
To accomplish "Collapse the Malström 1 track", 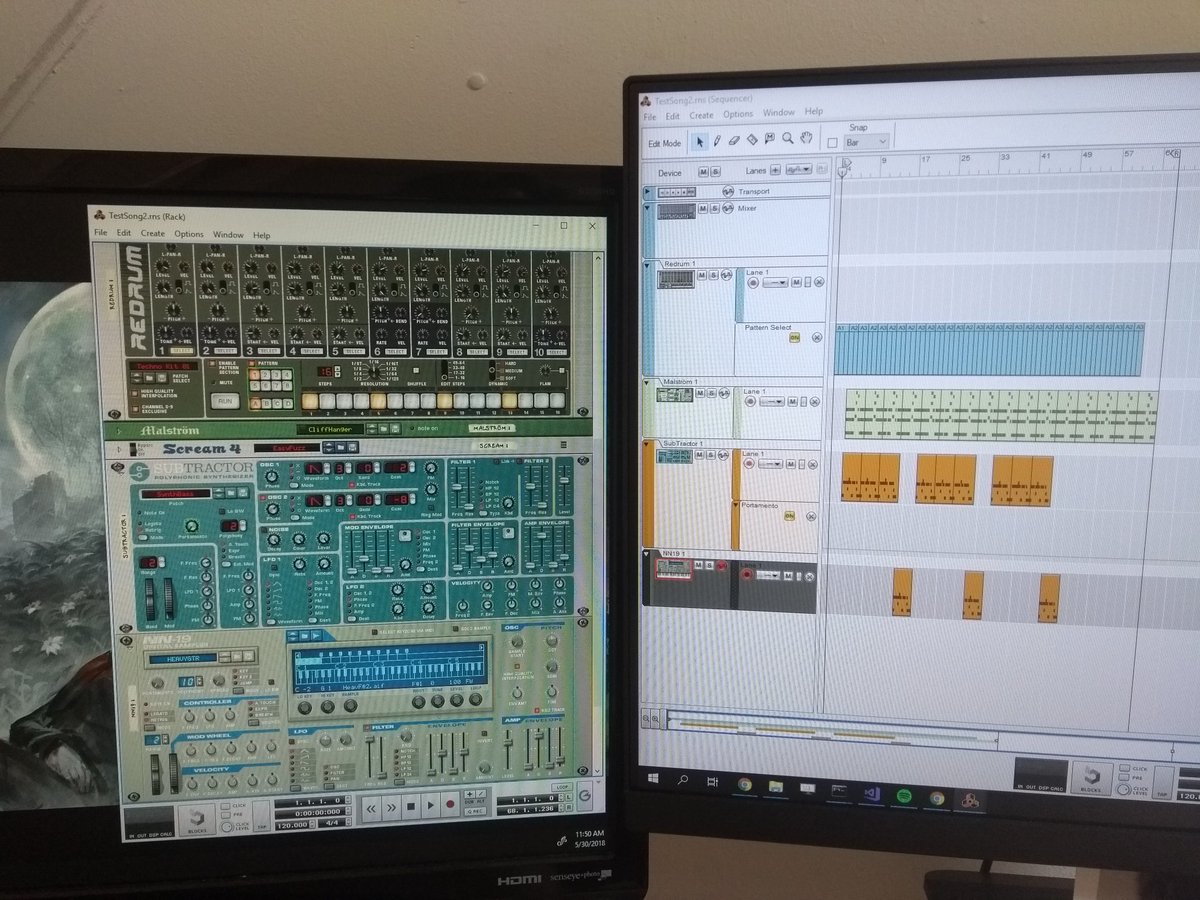I will [648, 382].
